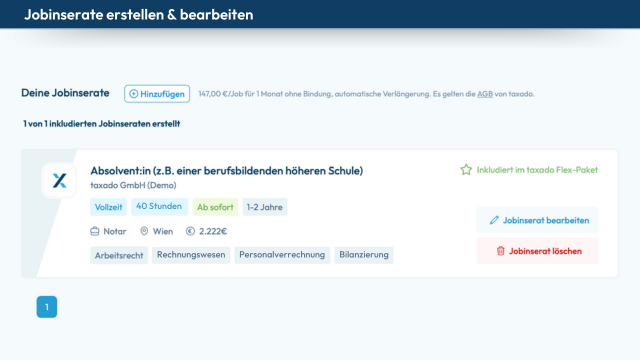This screenshot has width=640, height=360.
Task: Go to pagination page 1
Action: pos(47,307)
